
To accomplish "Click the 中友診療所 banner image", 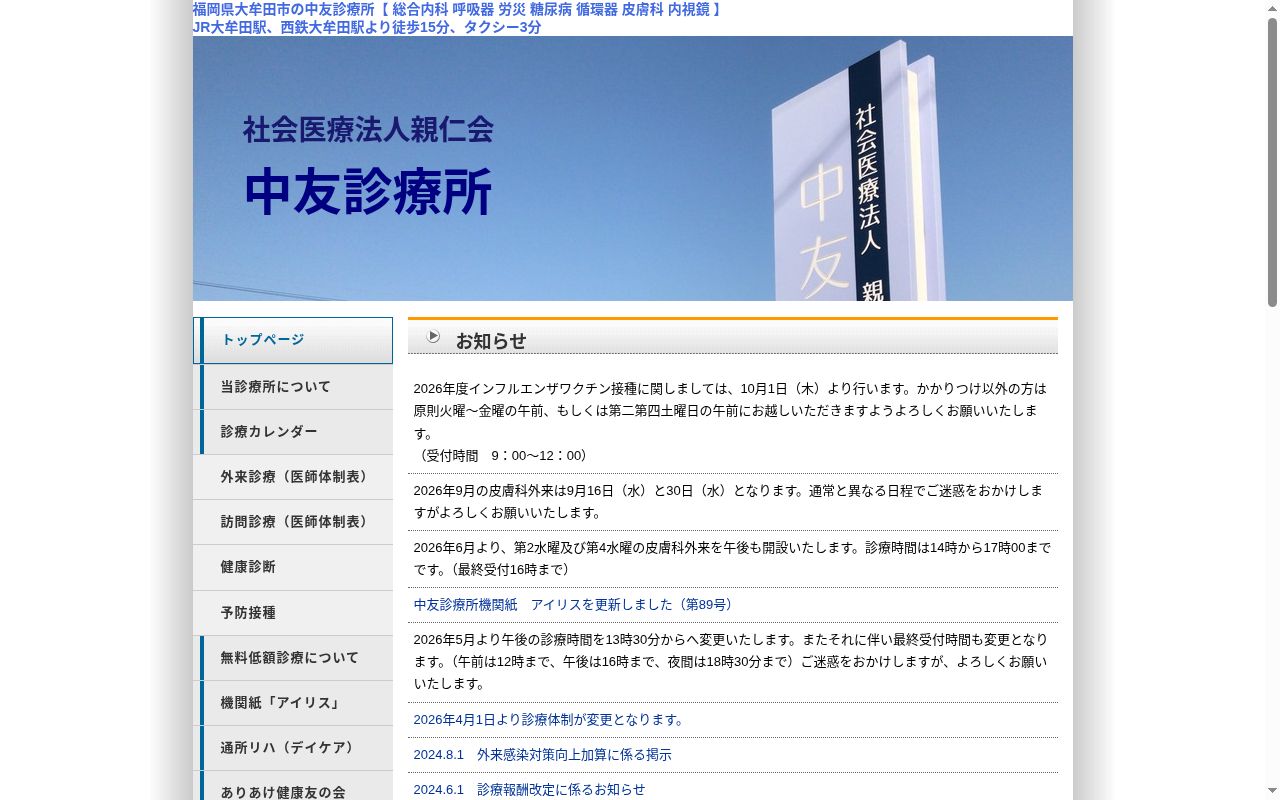I will tap(633, 169).
